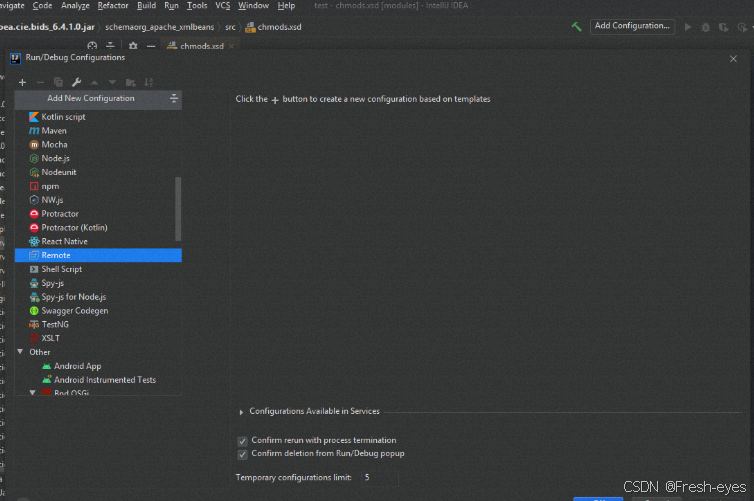754x501 pixels.
Task: Click the schemaorg_apache_xmlbeans breadcrumb
Action: [x=160, y=27]
